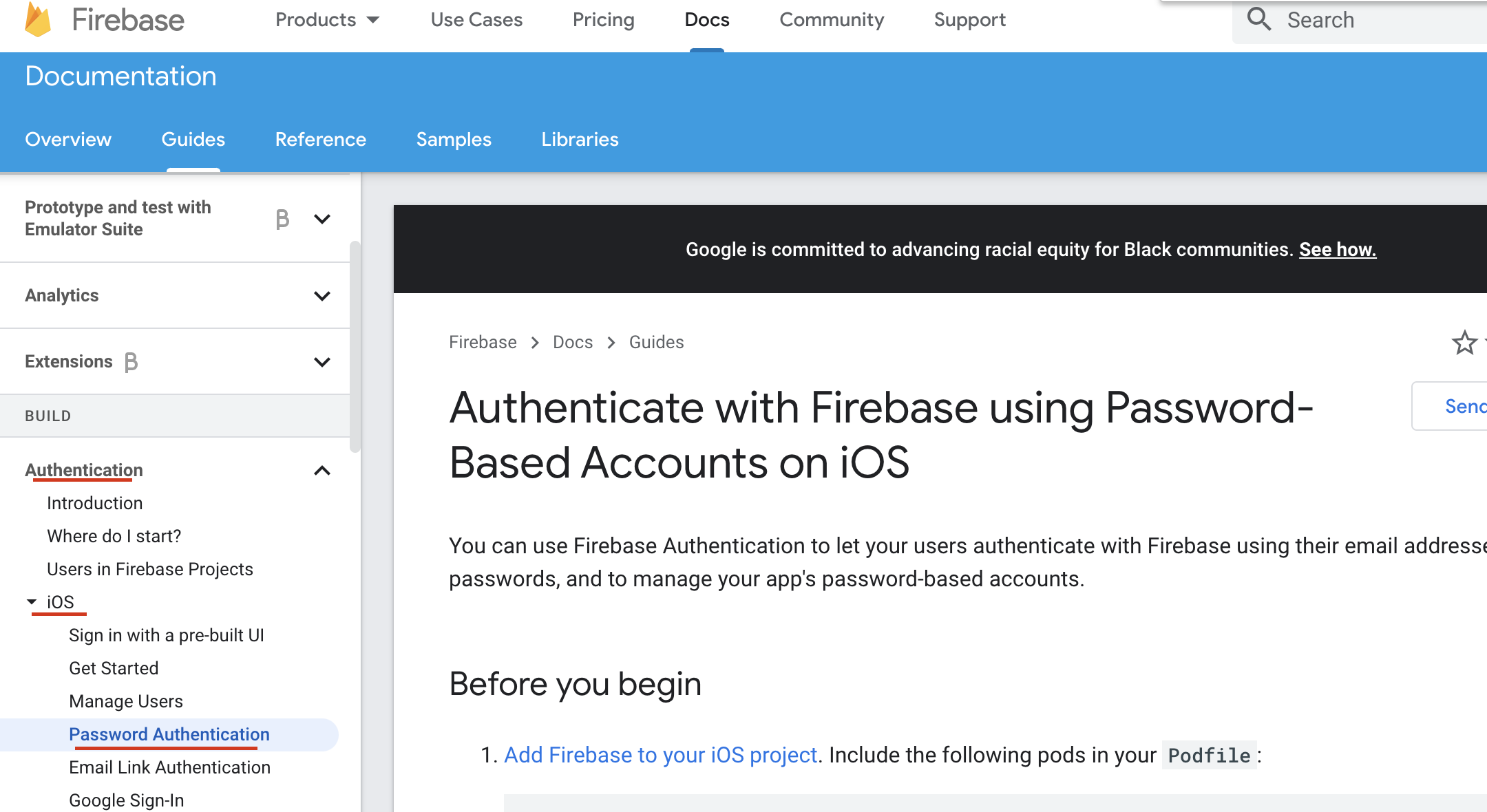Open the Products dropdown arrow
This screenshot has width=1487, height=812.
pos(373,20)
